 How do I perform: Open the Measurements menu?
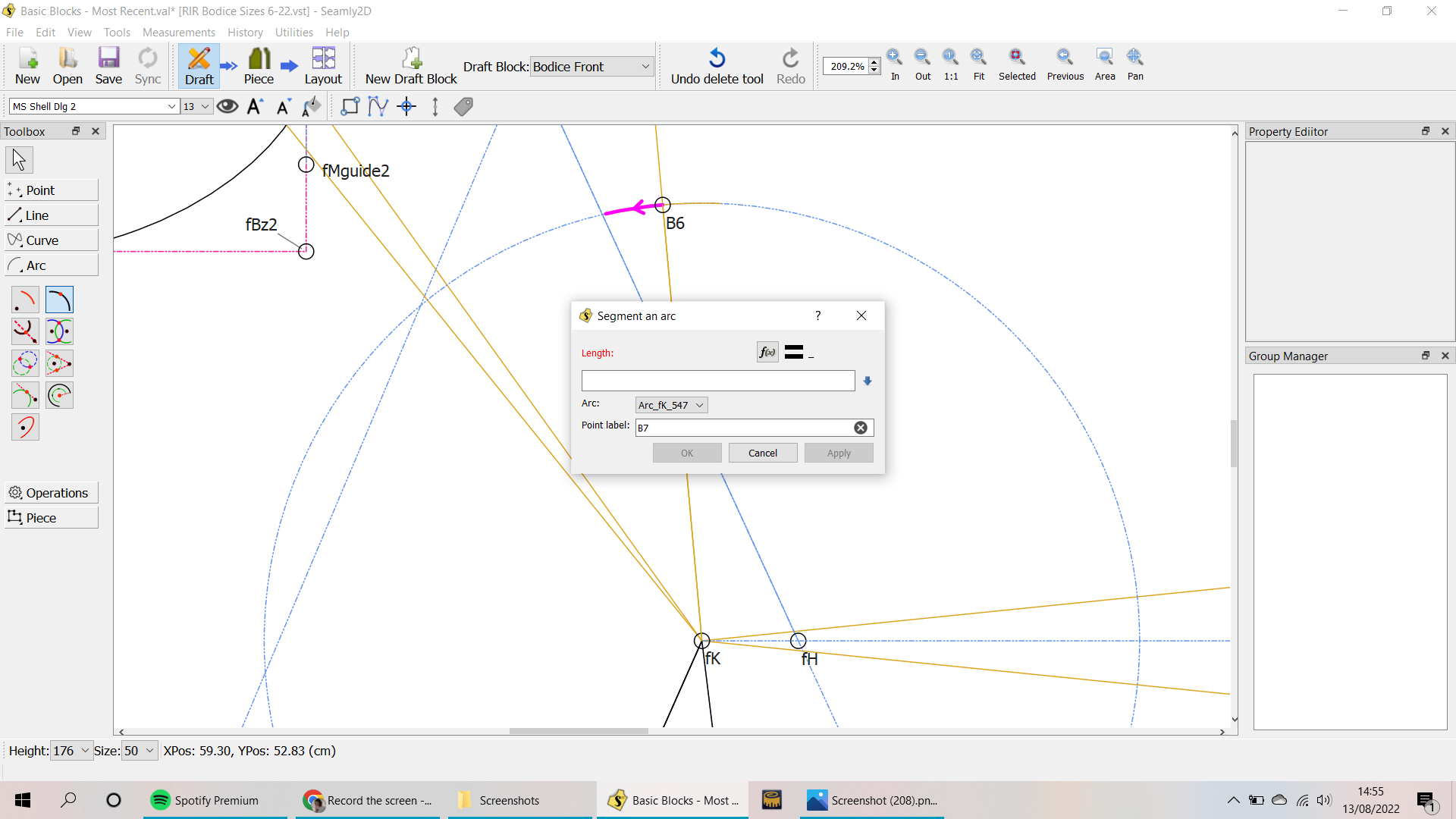pos(178,33)
